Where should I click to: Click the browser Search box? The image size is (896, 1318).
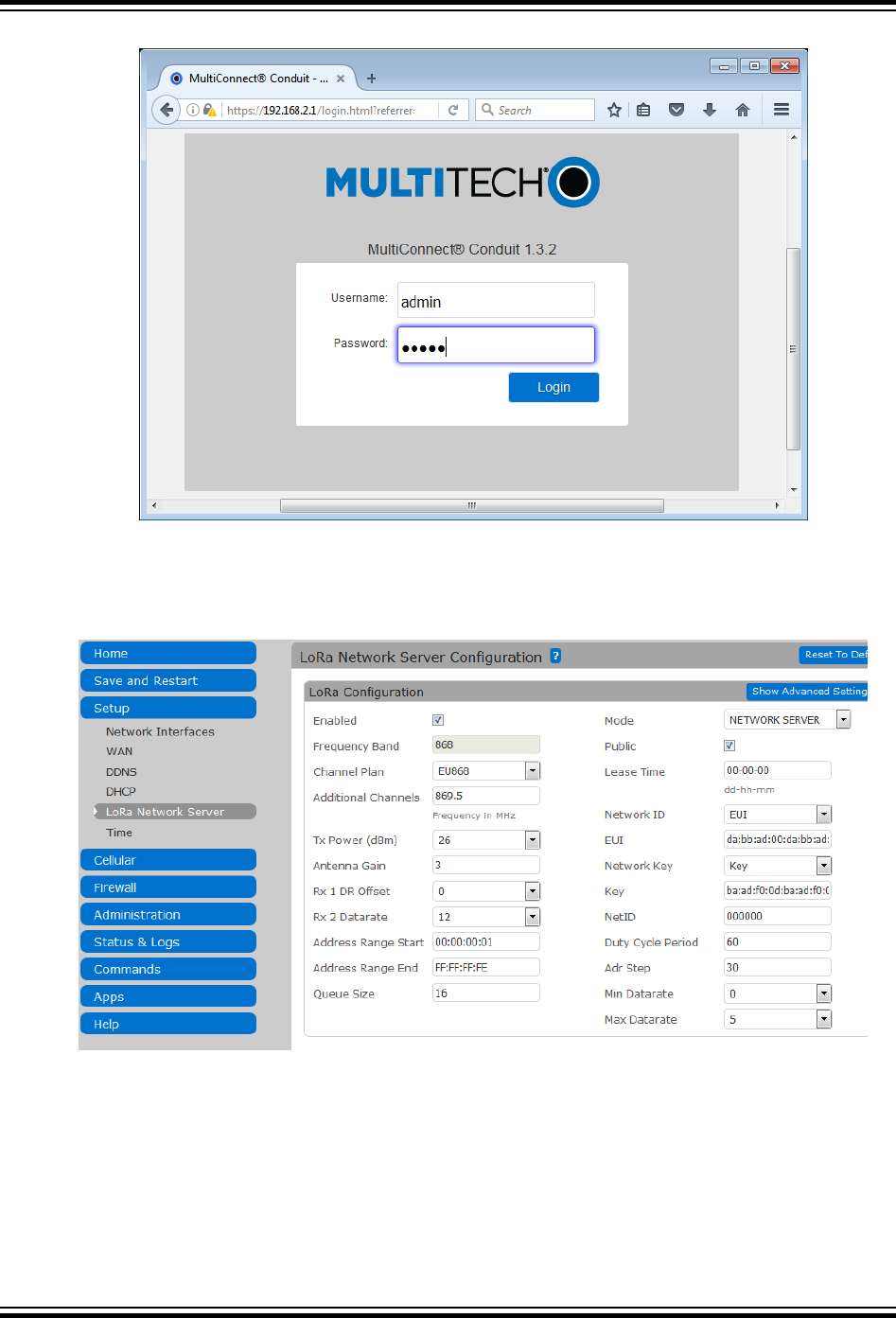[x=535, y=110]
